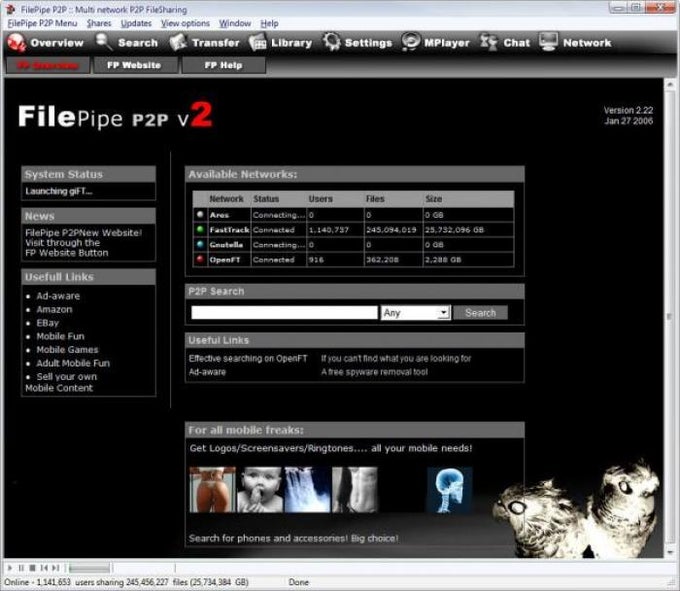Viewport: 680px width, 591px height.
Task: Click the baby photo thumbnail
Action: (260, 490)
